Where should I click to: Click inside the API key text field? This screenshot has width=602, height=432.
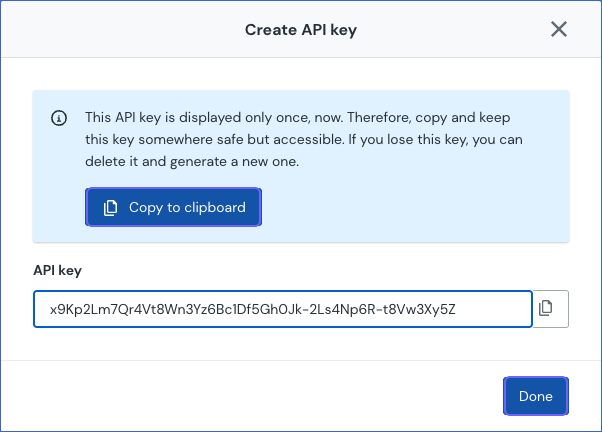[283, 309]
